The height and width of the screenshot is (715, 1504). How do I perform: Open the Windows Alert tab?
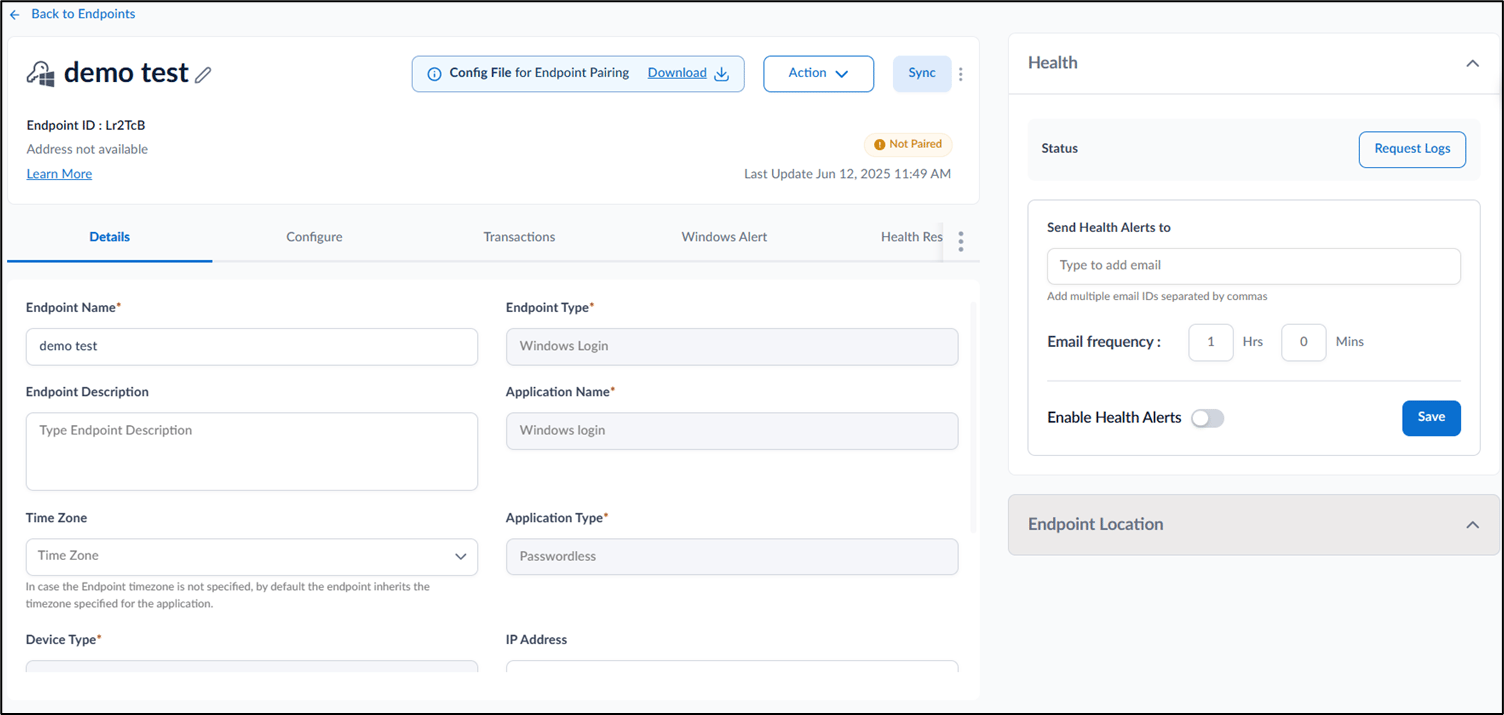pos(724,237)
